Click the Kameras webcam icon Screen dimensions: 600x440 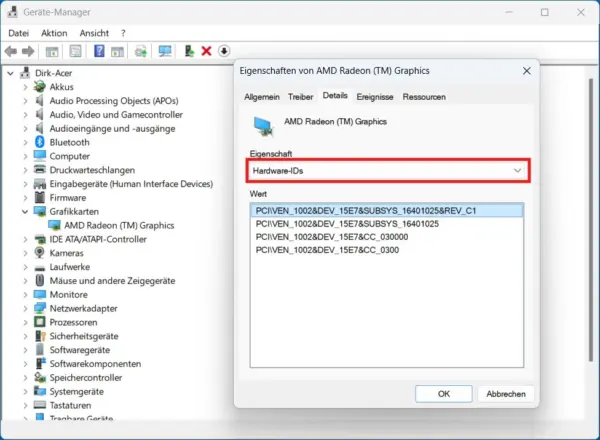click(x=40, y=253)
